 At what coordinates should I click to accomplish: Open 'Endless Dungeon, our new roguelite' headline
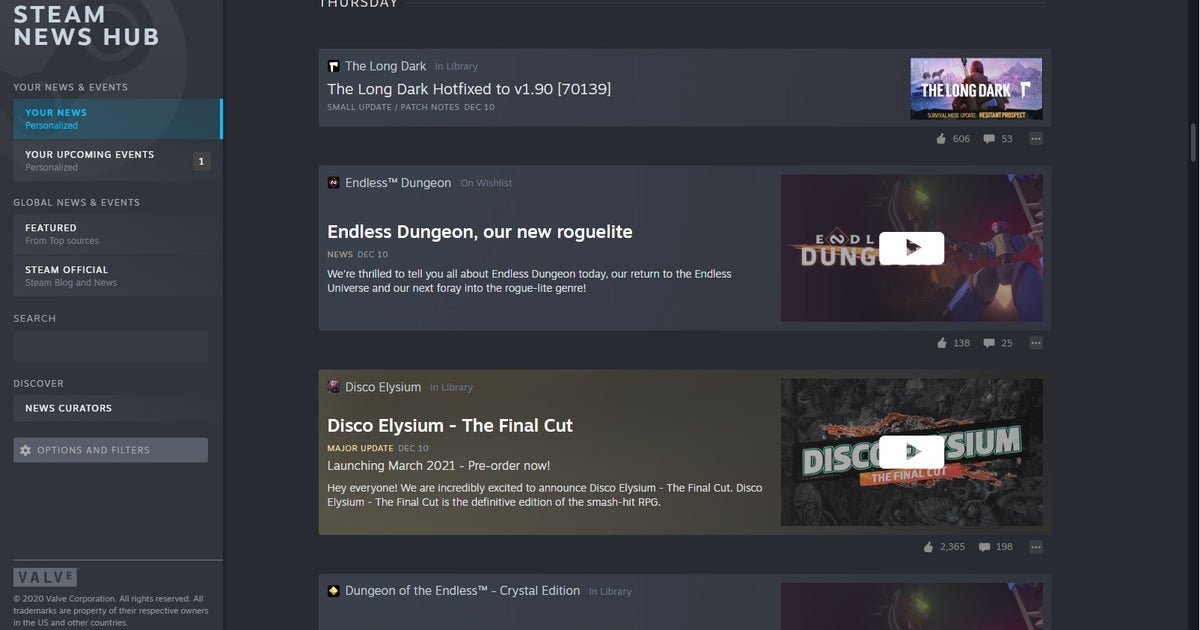(480, 232)
